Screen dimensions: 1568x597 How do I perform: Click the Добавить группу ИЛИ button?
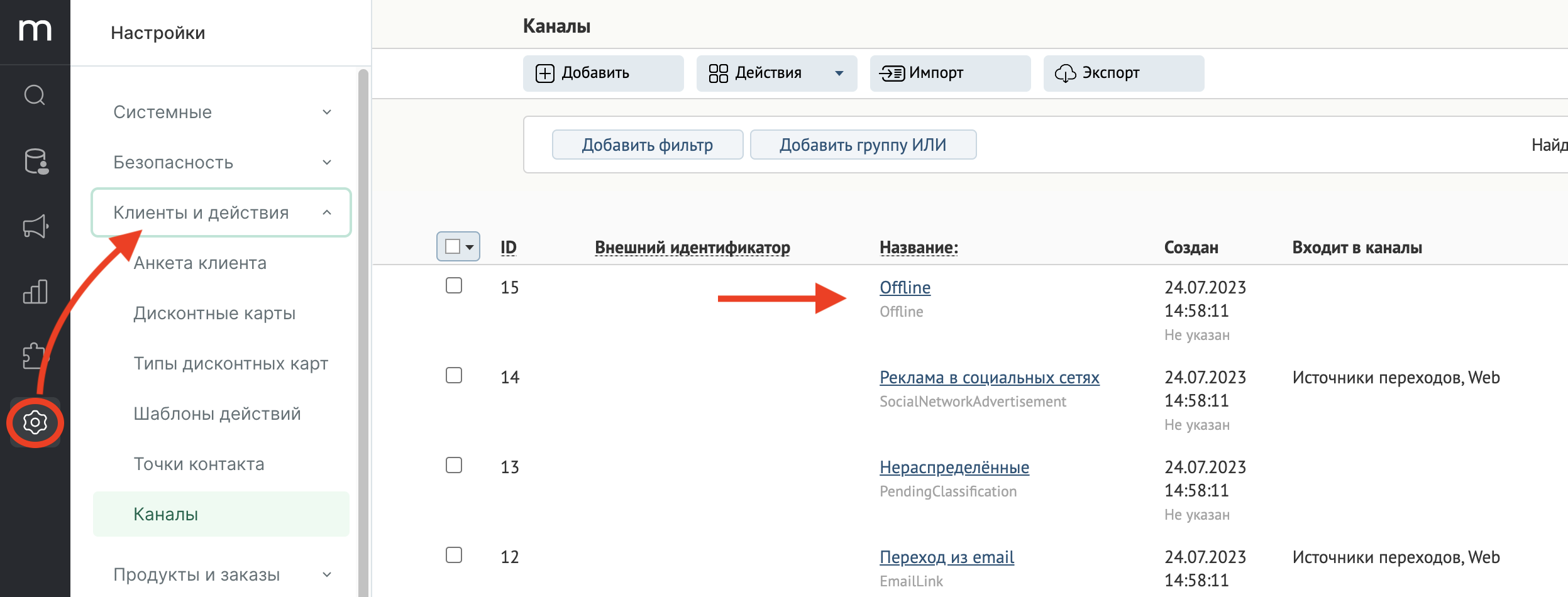[863, 145]
